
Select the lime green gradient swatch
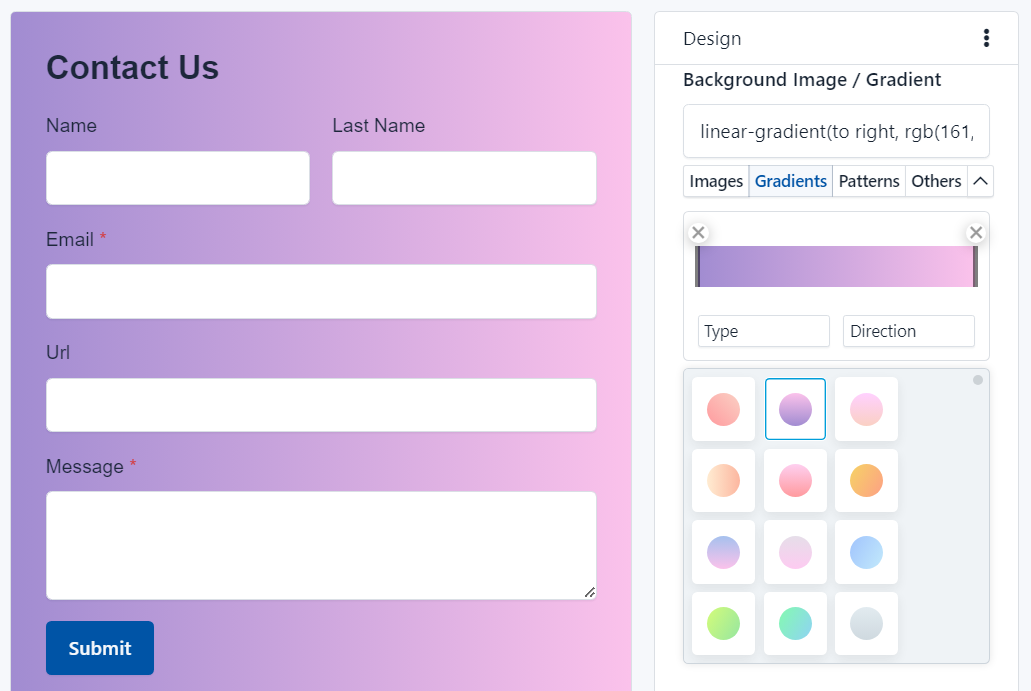[x=723, y=623]
